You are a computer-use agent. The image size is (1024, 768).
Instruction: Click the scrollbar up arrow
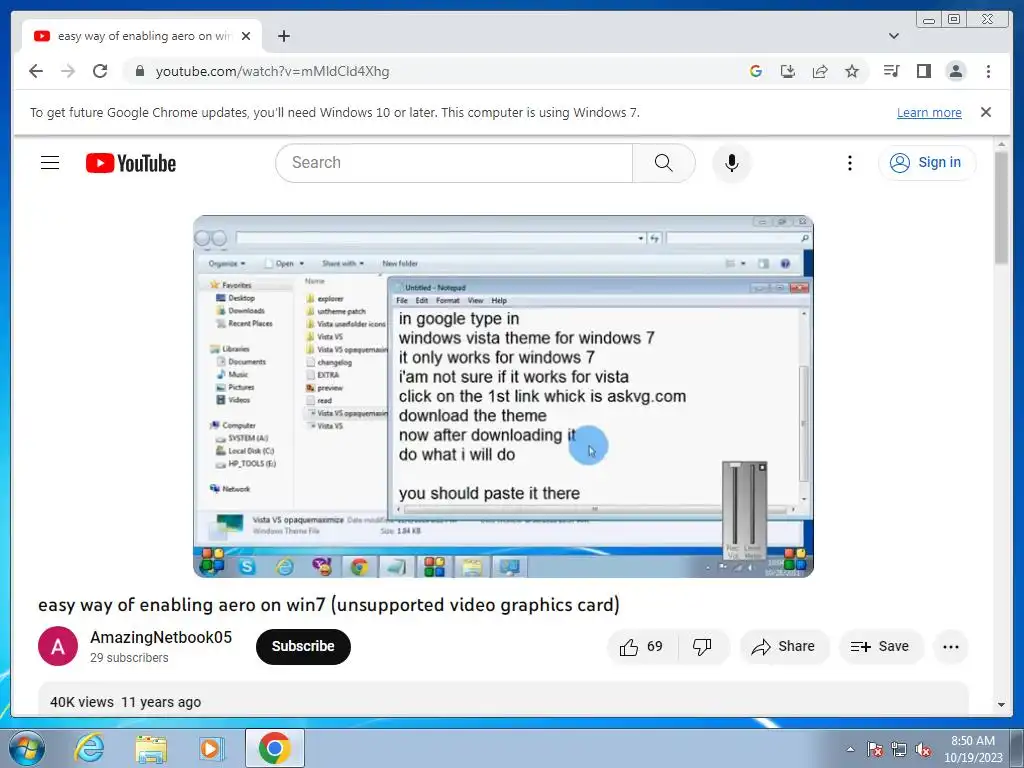[x=1001, y=144]
